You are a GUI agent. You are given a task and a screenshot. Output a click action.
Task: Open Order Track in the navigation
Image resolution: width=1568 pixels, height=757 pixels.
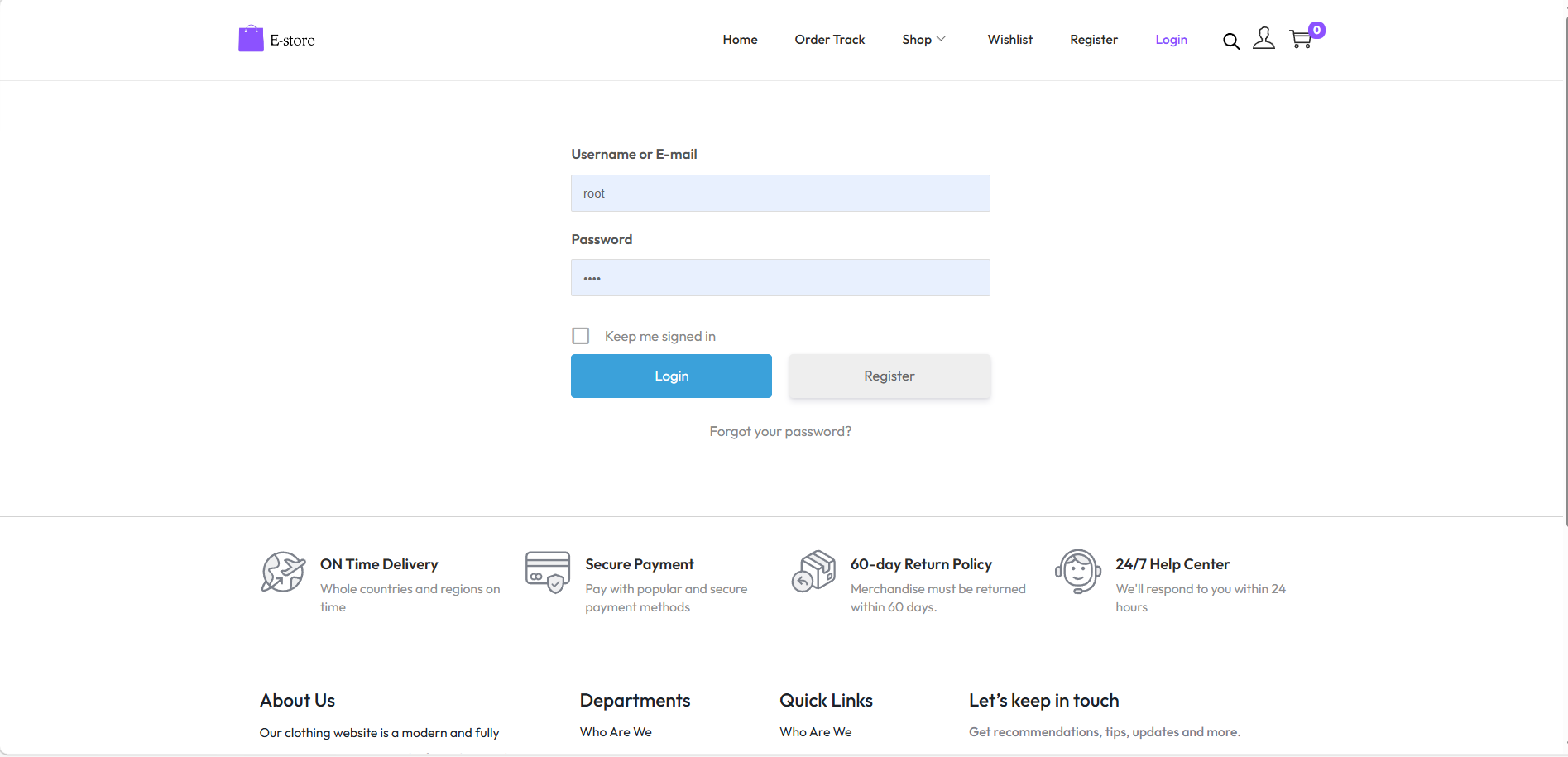click(829, 40)
